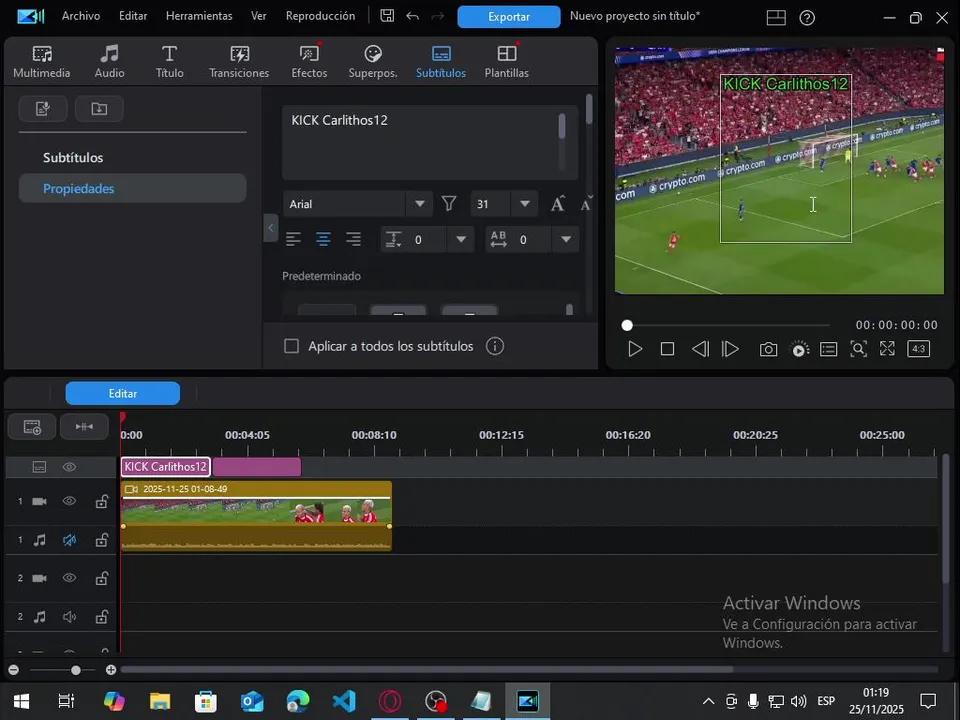The width and height of the screenshot is (960, 720).
Task: Open the Superpos. overlays tab
Action: pos(373,62)
